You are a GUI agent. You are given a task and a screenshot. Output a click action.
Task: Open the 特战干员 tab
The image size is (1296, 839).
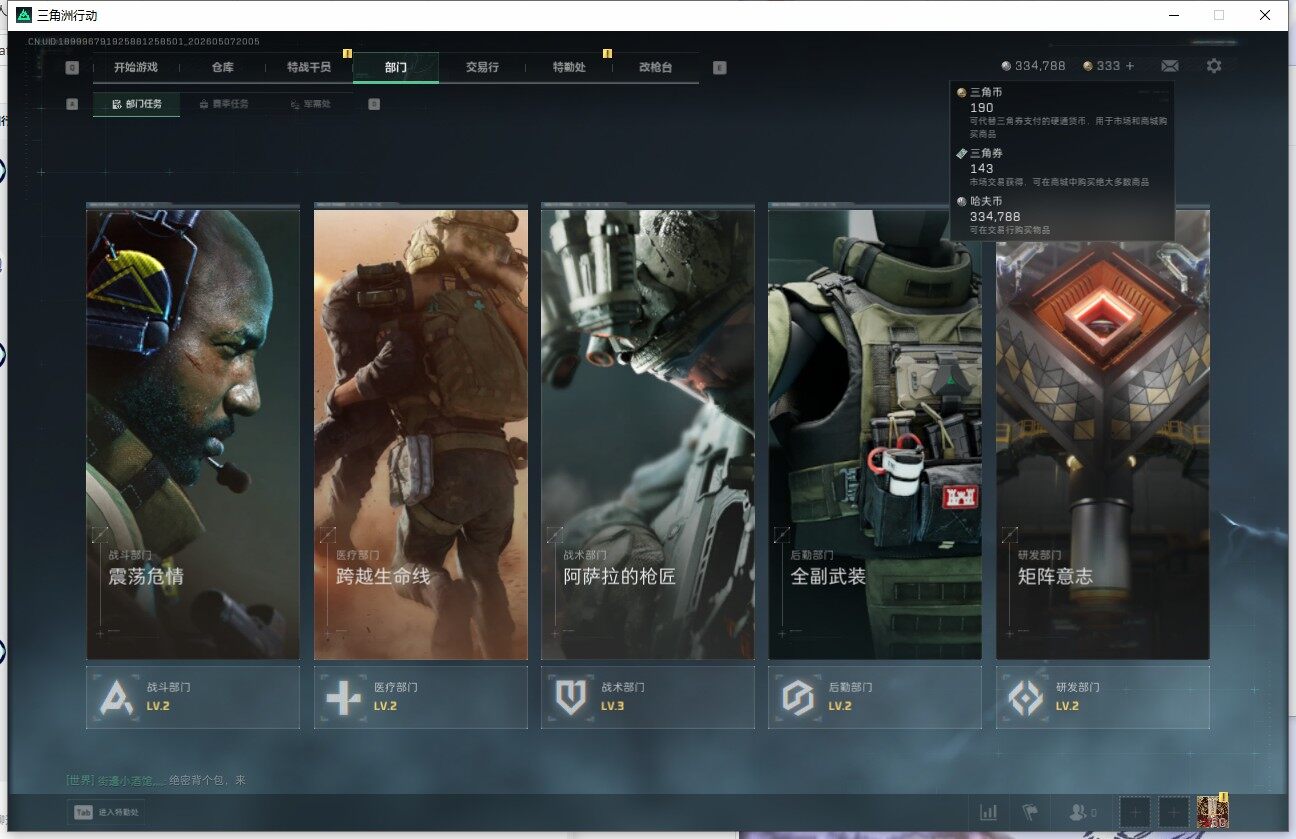click(x=309, y=67)
